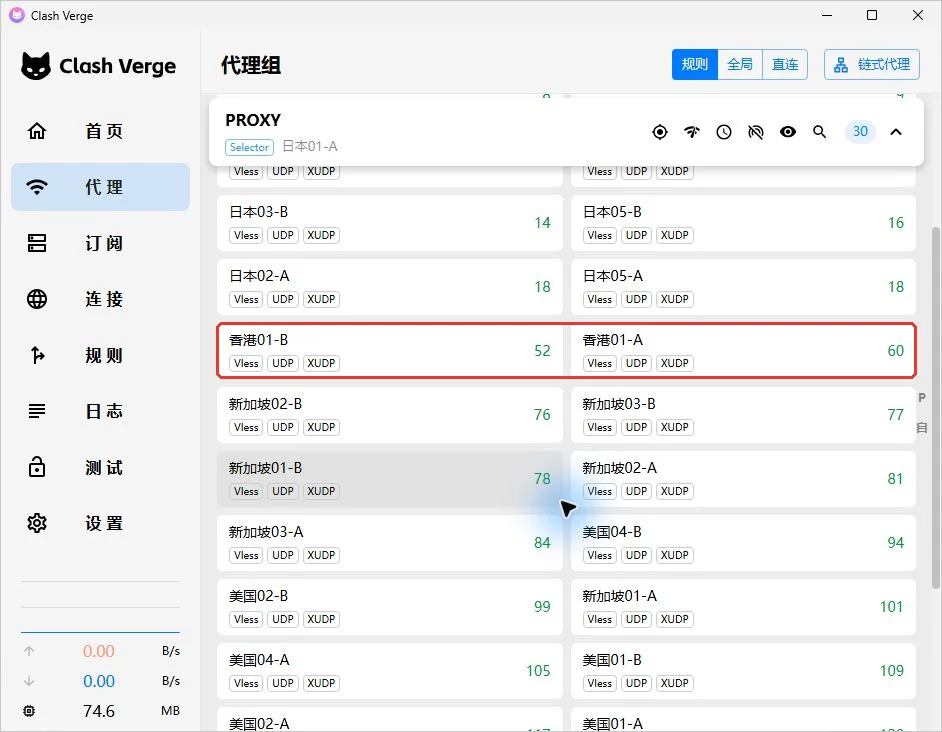
Task: Click the 链式代理 chain proxy button
Action: click(x=872, y=64)
